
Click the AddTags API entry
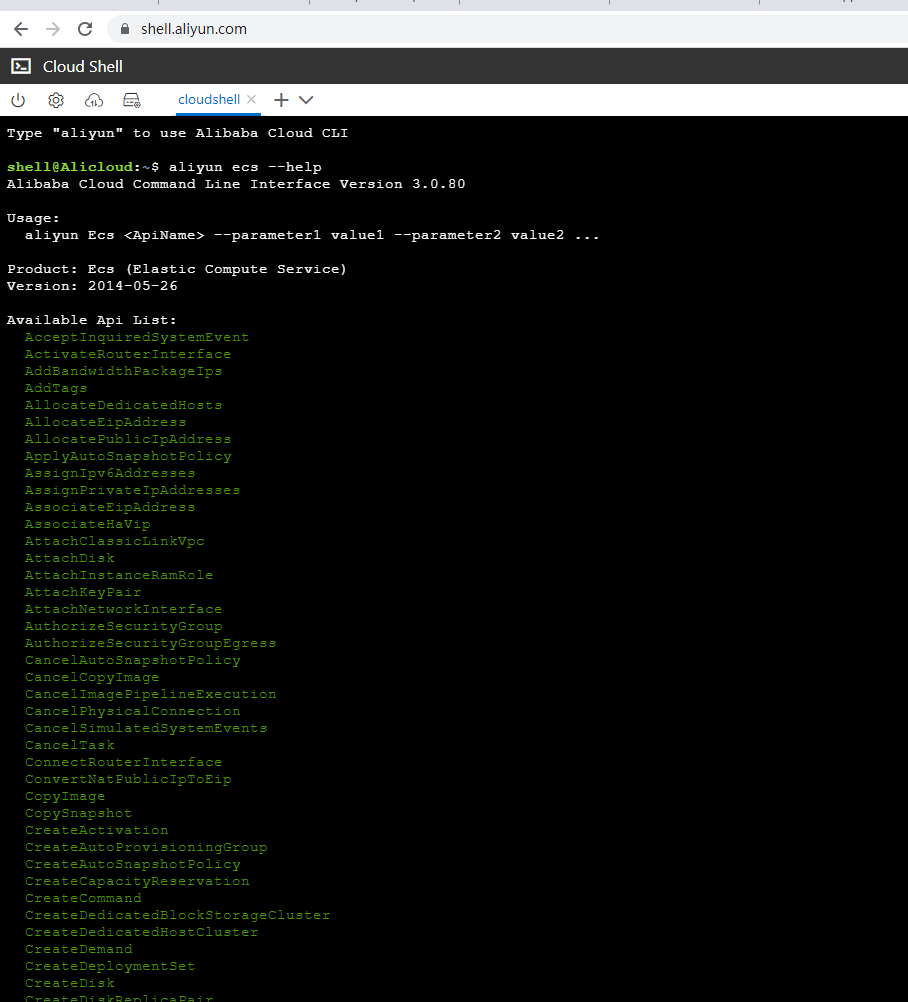56,388
